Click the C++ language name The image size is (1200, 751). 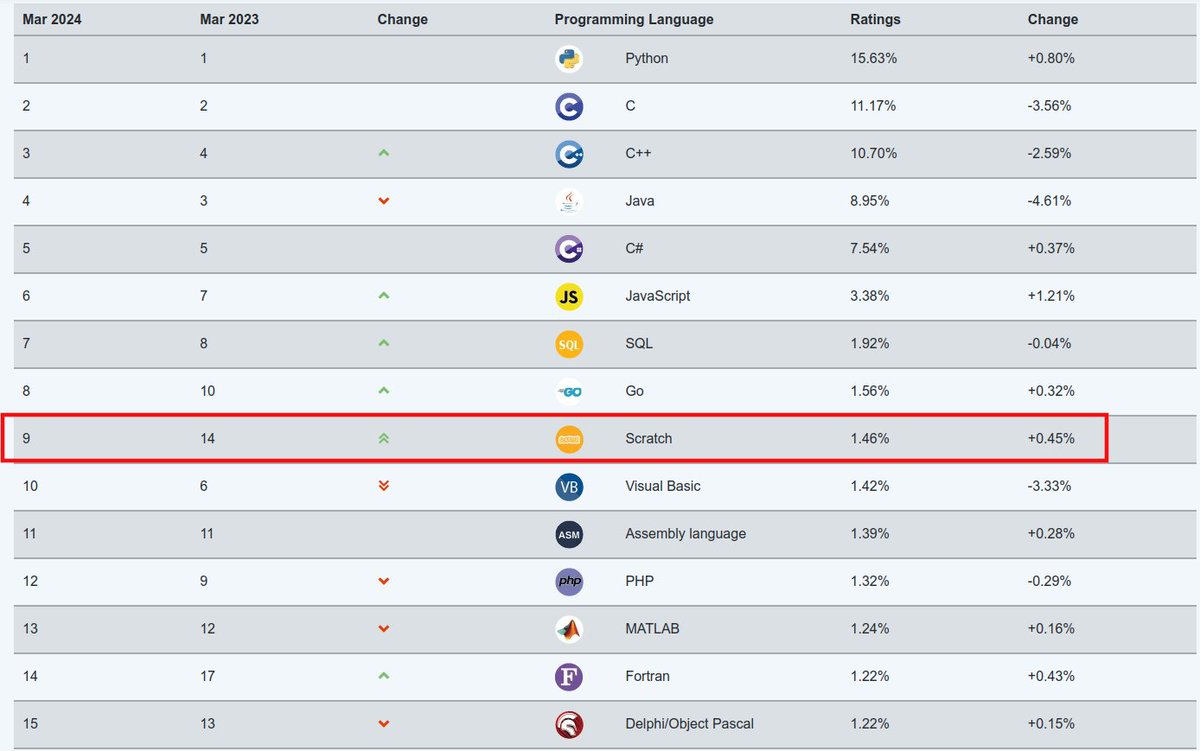pyautogui.click(x=640, y=154)
